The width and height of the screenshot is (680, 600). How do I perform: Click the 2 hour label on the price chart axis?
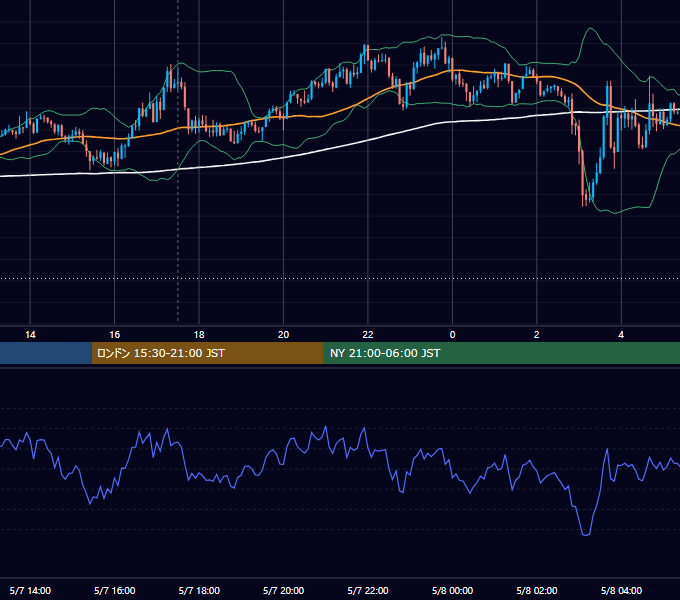[x=536, y=335]
